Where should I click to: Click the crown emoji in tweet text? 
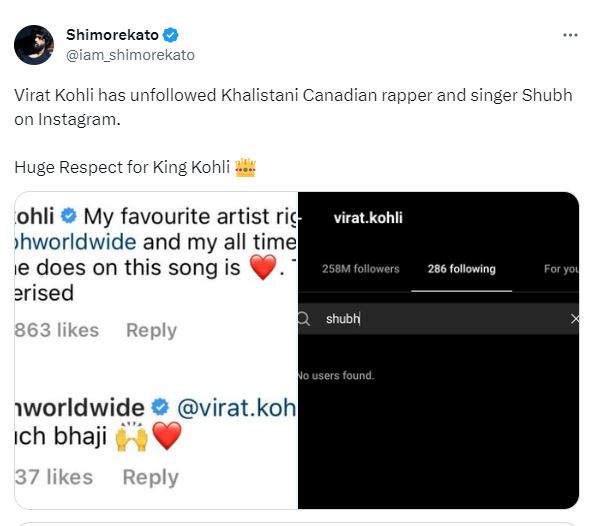point(245,167)
